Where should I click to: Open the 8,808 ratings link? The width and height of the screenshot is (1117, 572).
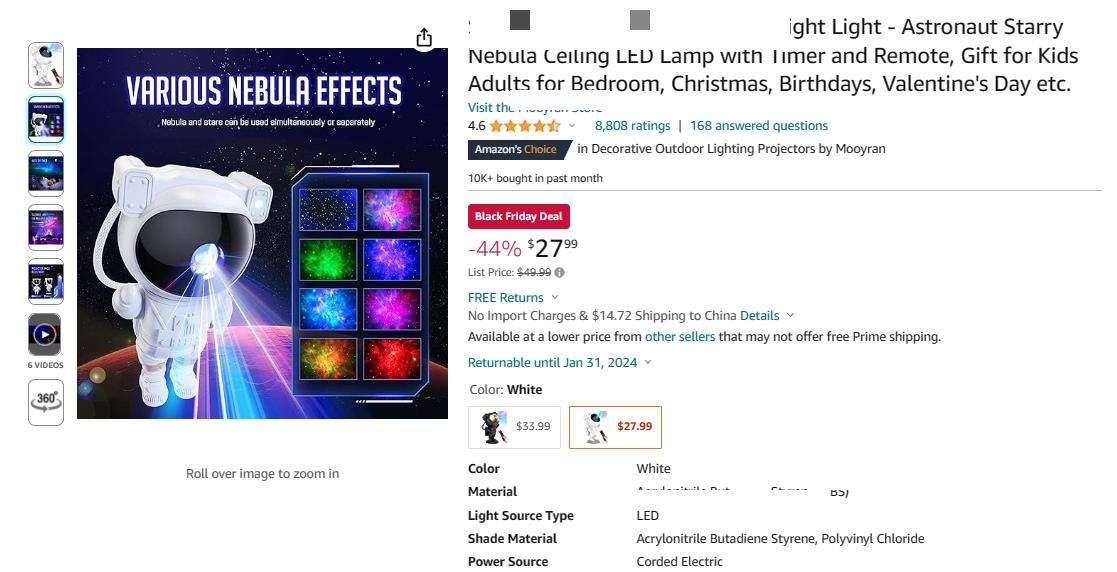633,126
